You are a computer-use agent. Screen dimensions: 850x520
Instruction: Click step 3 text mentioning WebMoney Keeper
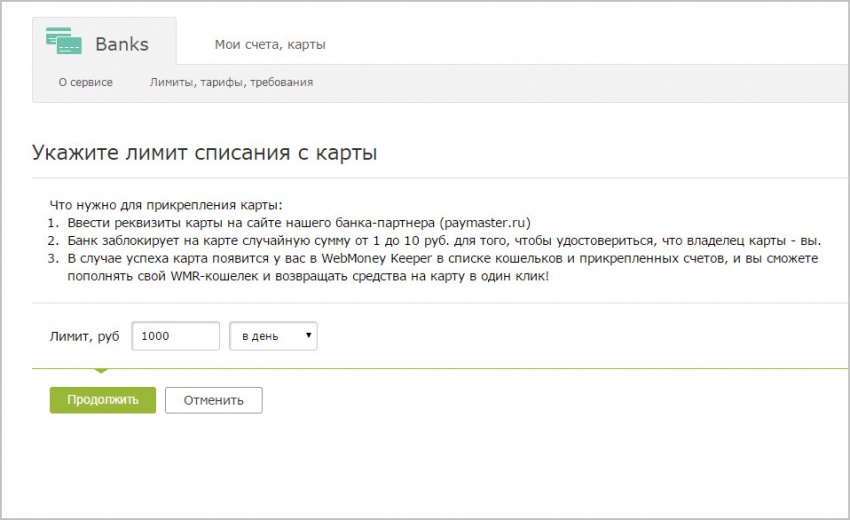point(442,267)
